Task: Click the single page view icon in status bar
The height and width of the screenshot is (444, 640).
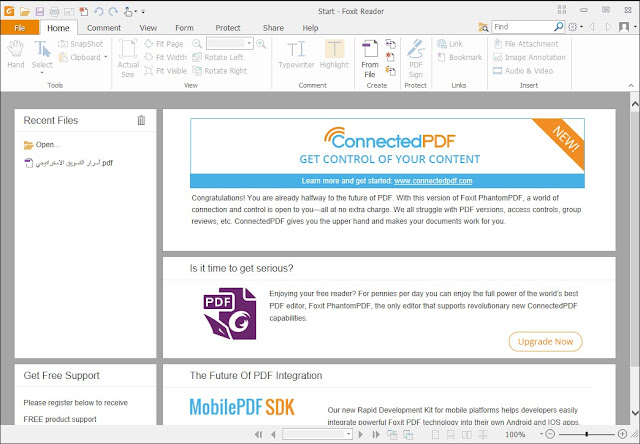Action: [436, 434]
